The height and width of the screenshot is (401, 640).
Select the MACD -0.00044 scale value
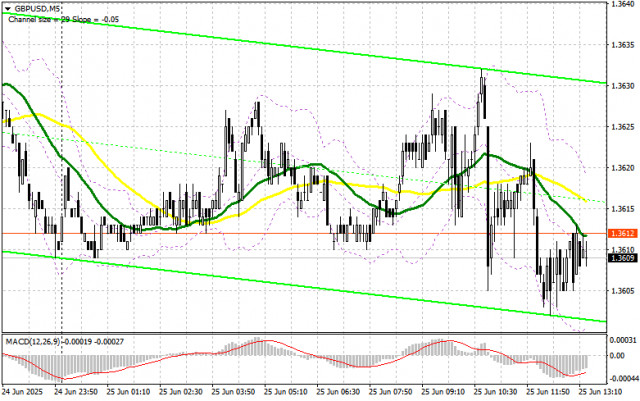623,379
